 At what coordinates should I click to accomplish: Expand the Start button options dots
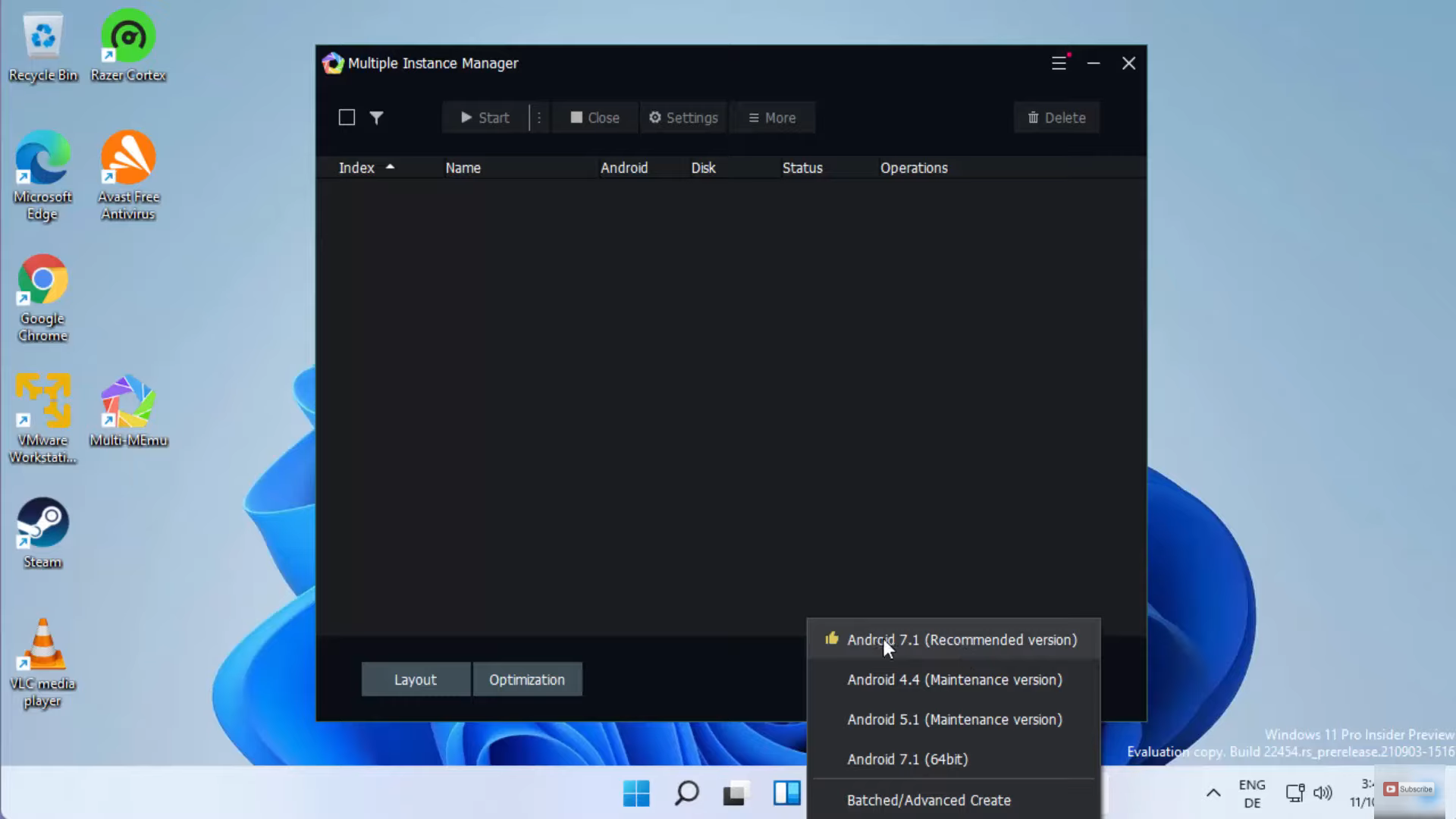tap(539, 118)
